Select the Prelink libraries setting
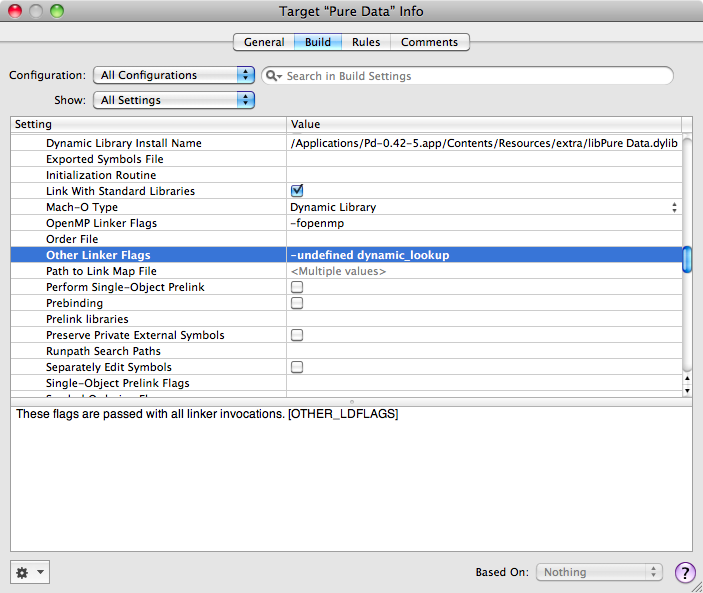This screenshot has height=593, width=703. coord(347,319)
